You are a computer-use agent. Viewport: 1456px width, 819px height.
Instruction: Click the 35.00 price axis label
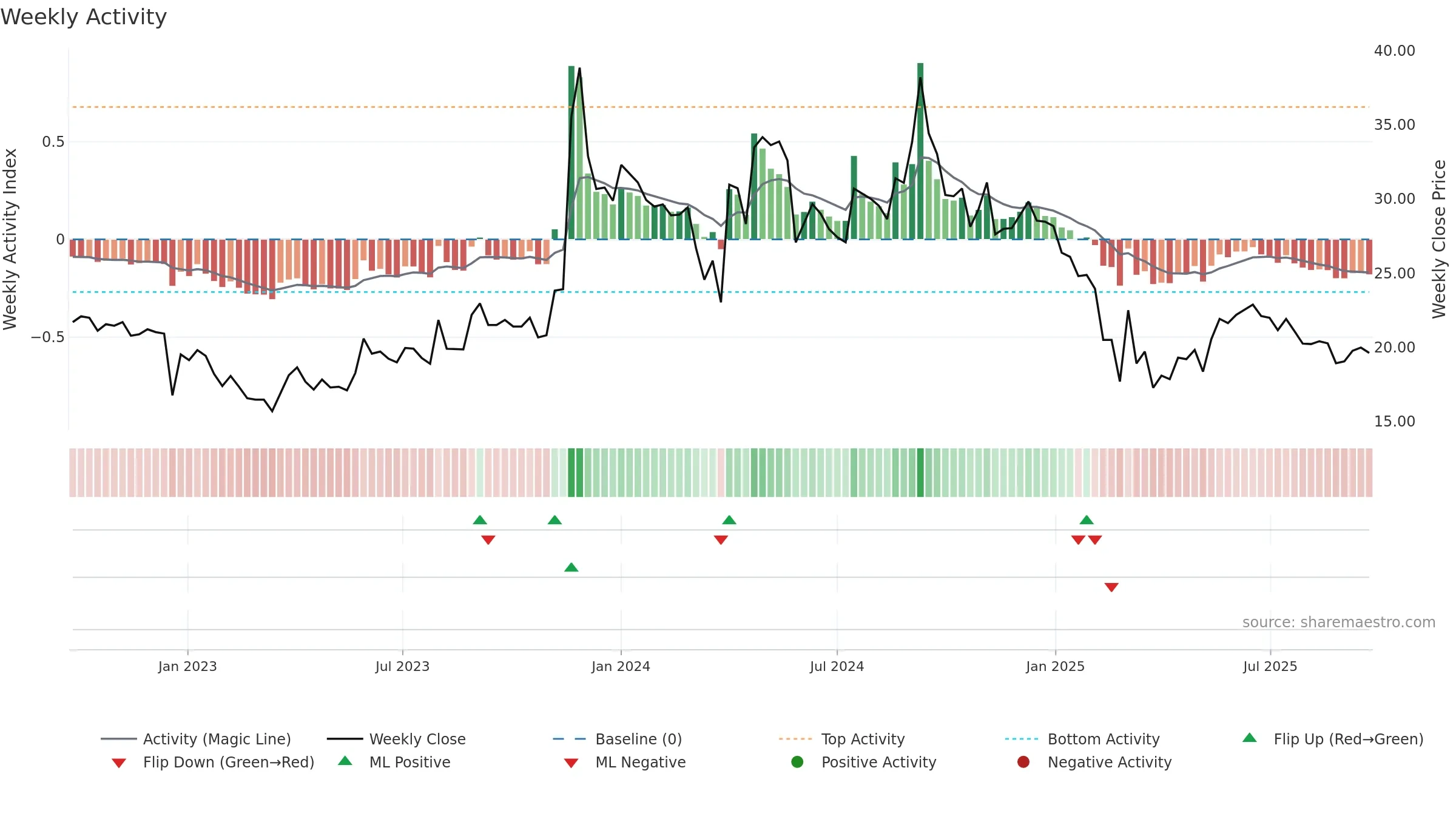[x=1395, y=125]
